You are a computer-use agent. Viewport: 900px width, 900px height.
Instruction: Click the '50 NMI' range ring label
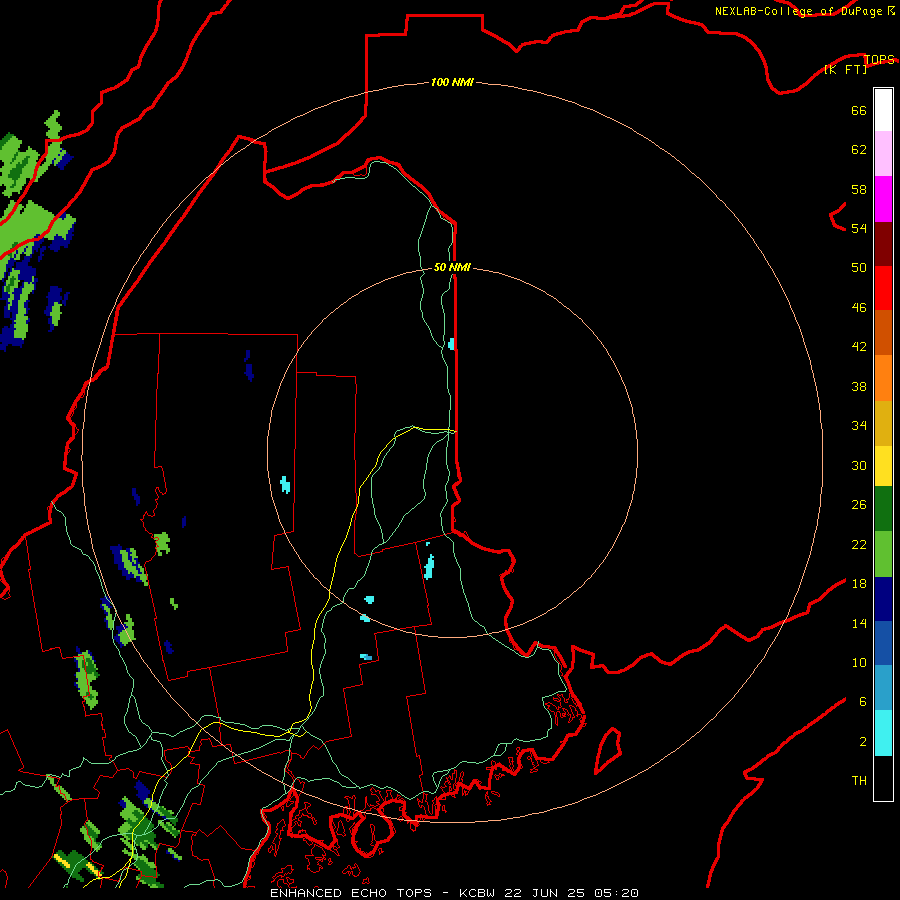(x=452, y=267)
